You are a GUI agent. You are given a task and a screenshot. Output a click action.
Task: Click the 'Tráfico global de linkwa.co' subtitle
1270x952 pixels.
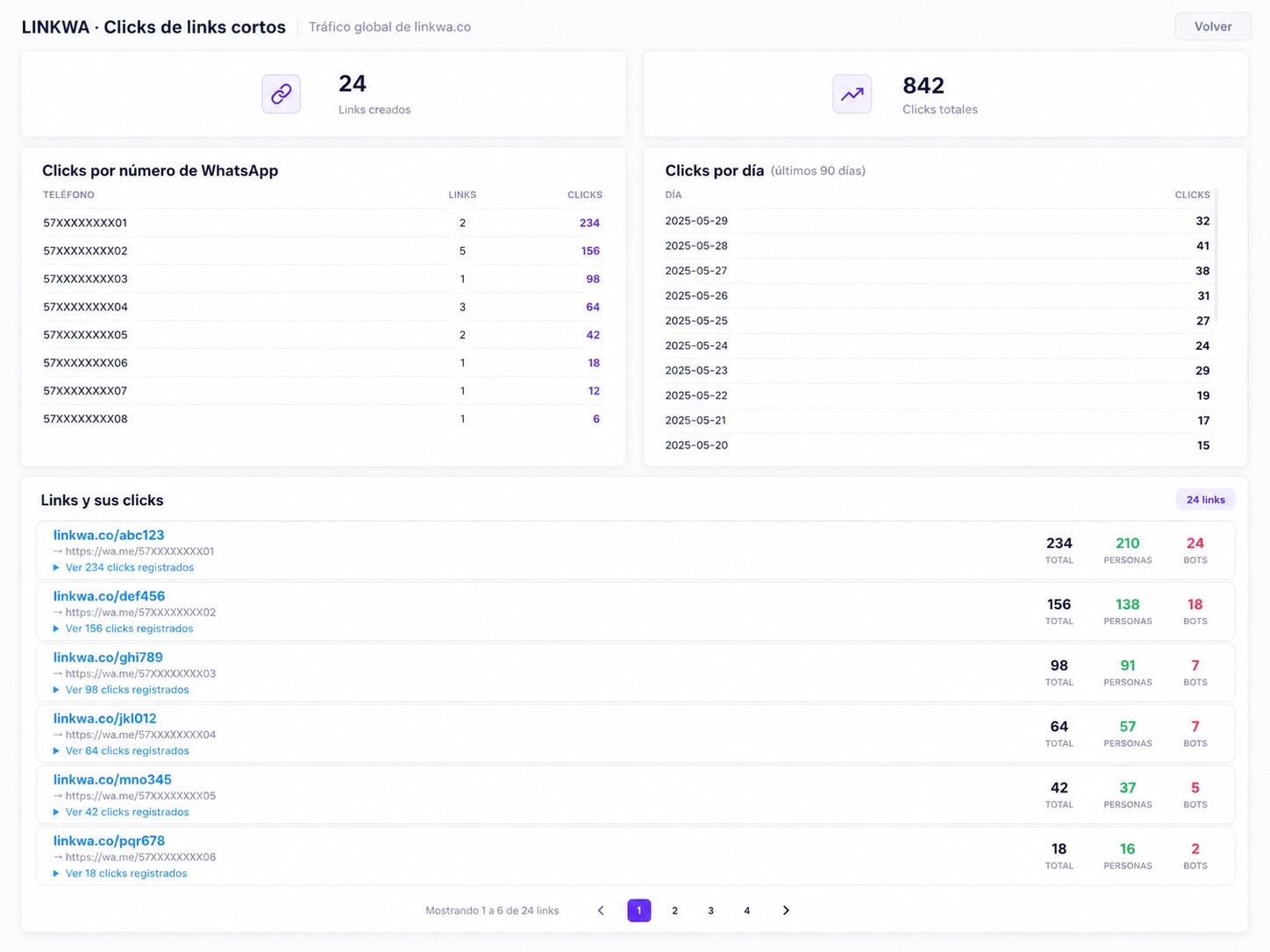(389, 27)
